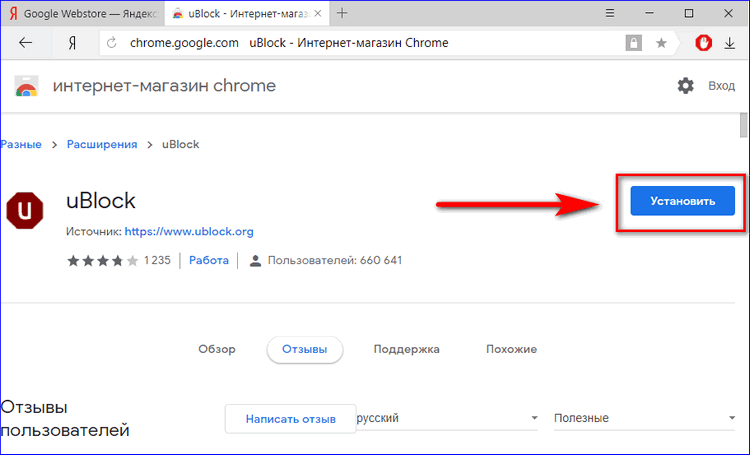Click the star rating of uBlock
Screen dimensions: 750x455
point(102,261)
